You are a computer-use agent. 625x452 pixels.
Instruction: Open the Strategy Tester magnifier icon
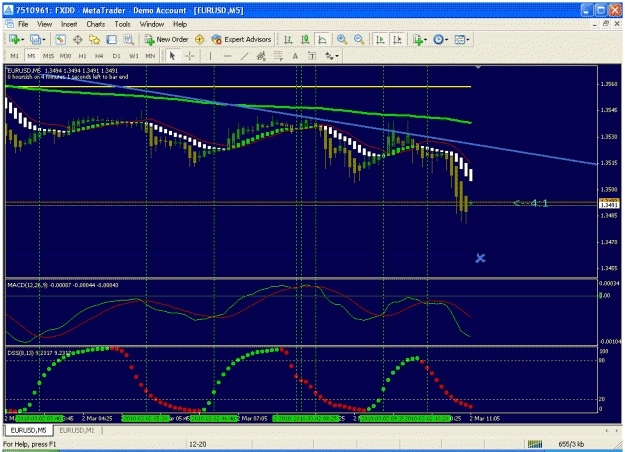(x=128, y=39)
